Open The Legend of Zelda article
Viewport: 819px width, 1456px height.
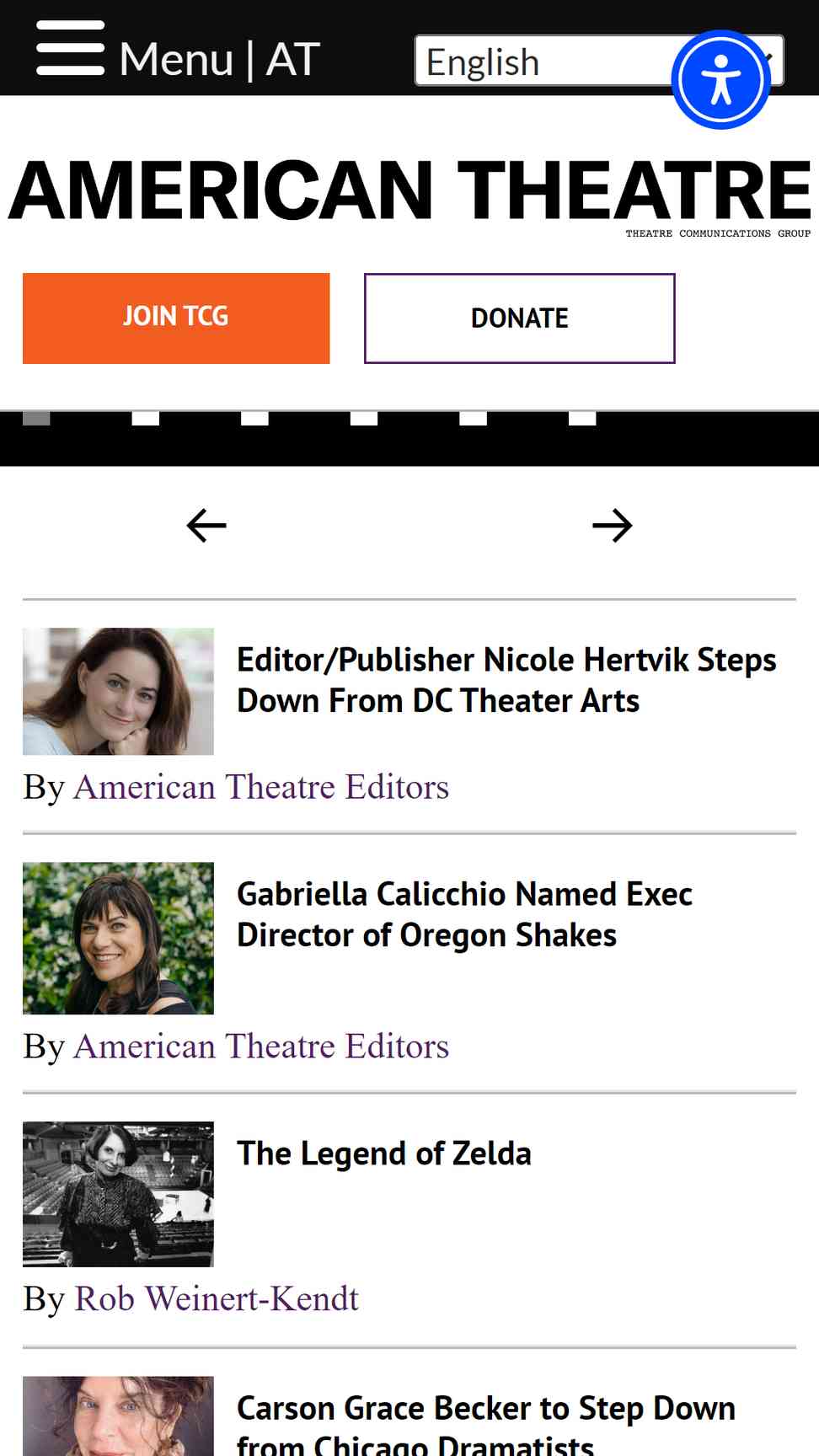click(384, 1154)
